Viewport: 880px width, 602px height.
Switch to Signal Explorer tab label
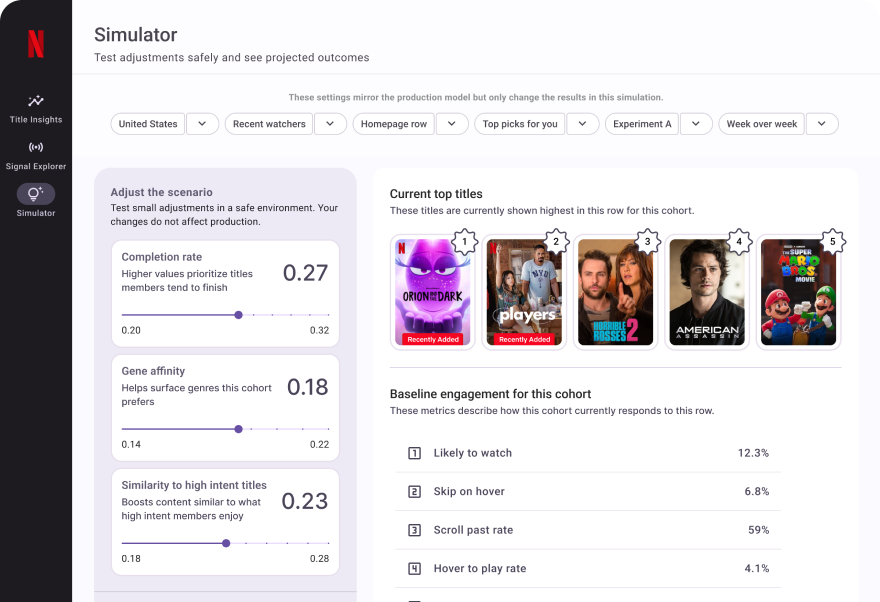coord(36,167)
